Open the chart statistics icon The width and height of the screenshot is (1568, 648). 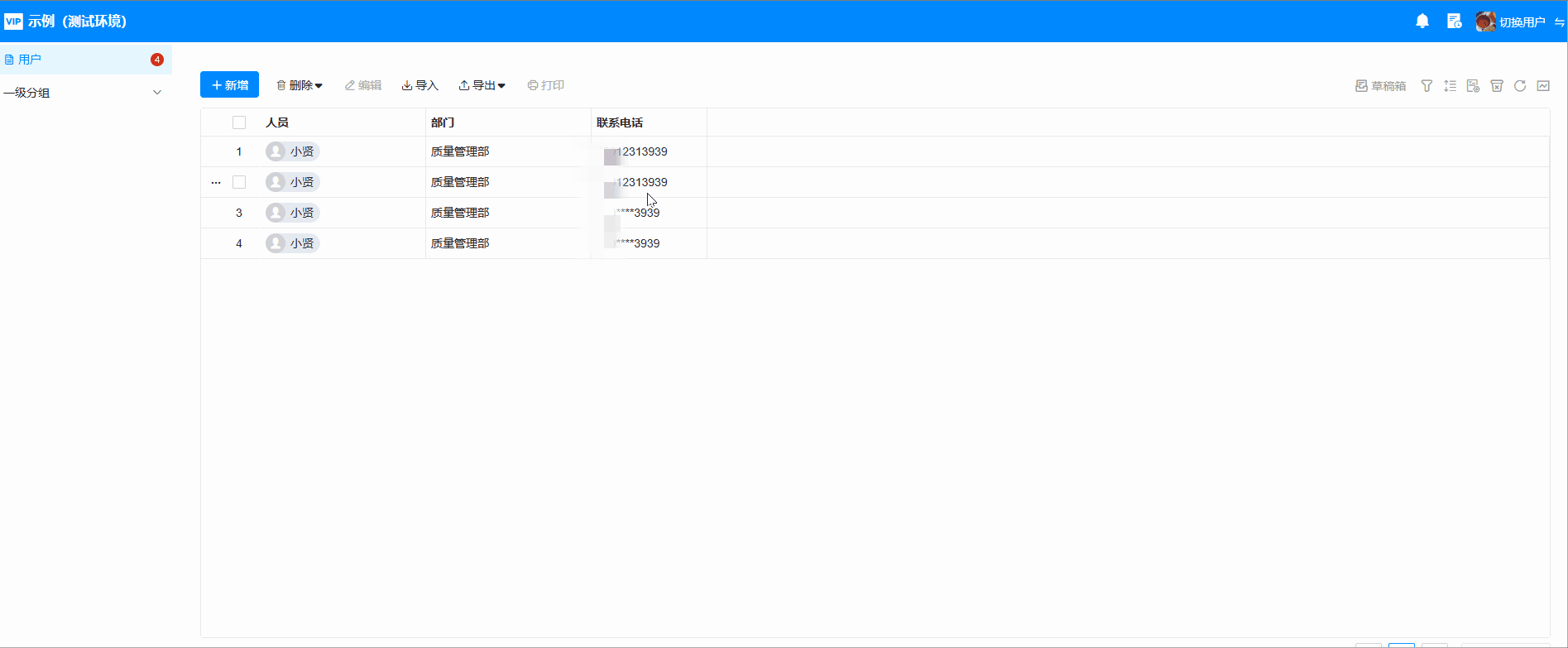point(1543,86)
